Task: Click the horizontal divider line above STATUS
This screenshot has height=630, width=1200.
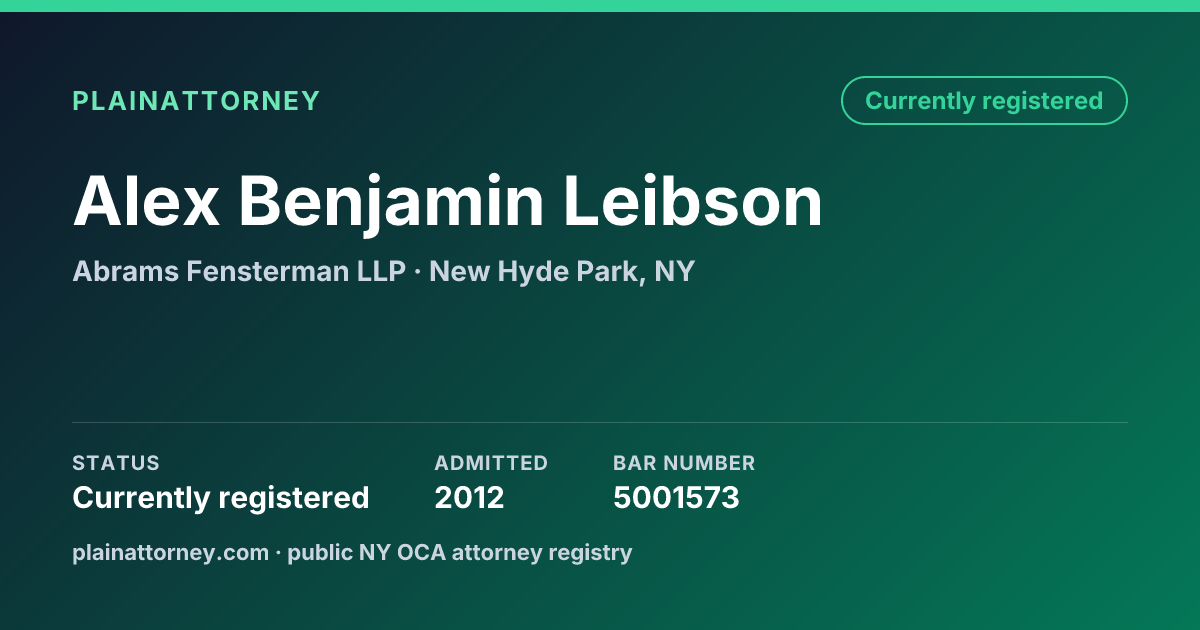Action: pos(600,422)
